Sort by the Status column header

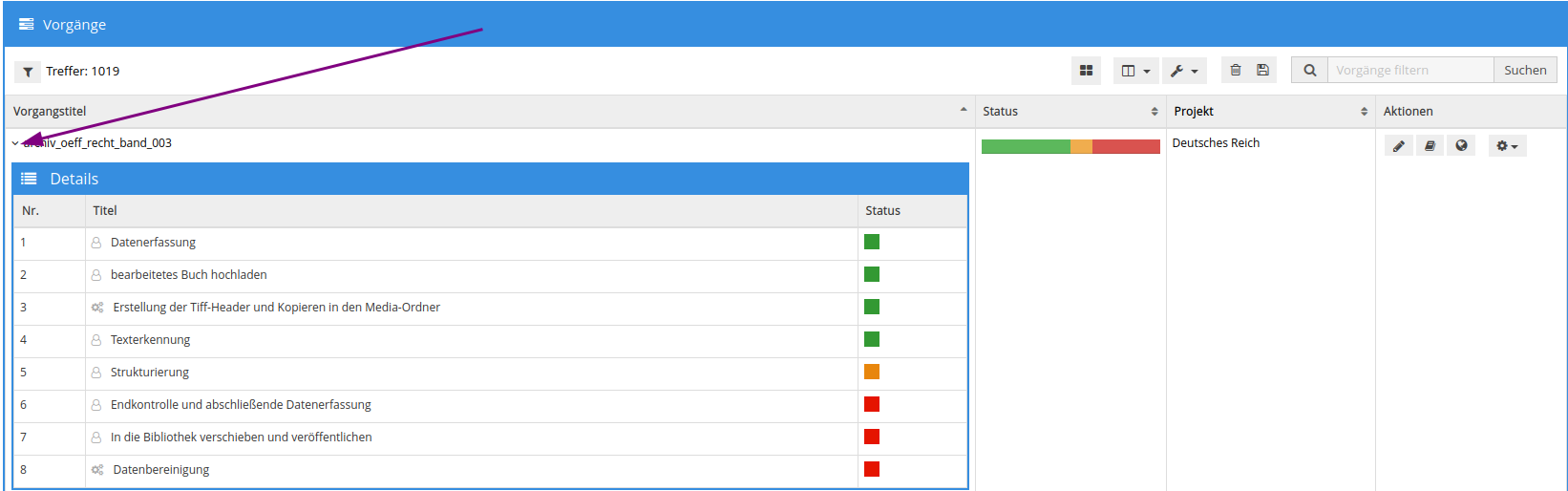[x=1001, y=112]
